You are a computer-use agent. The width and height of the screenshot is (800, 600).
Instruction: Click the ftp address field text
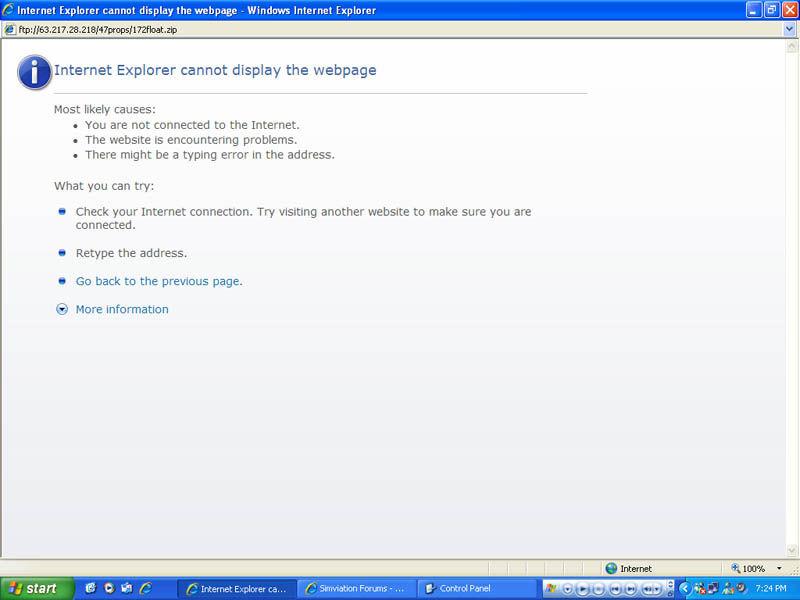pos(98,30)
